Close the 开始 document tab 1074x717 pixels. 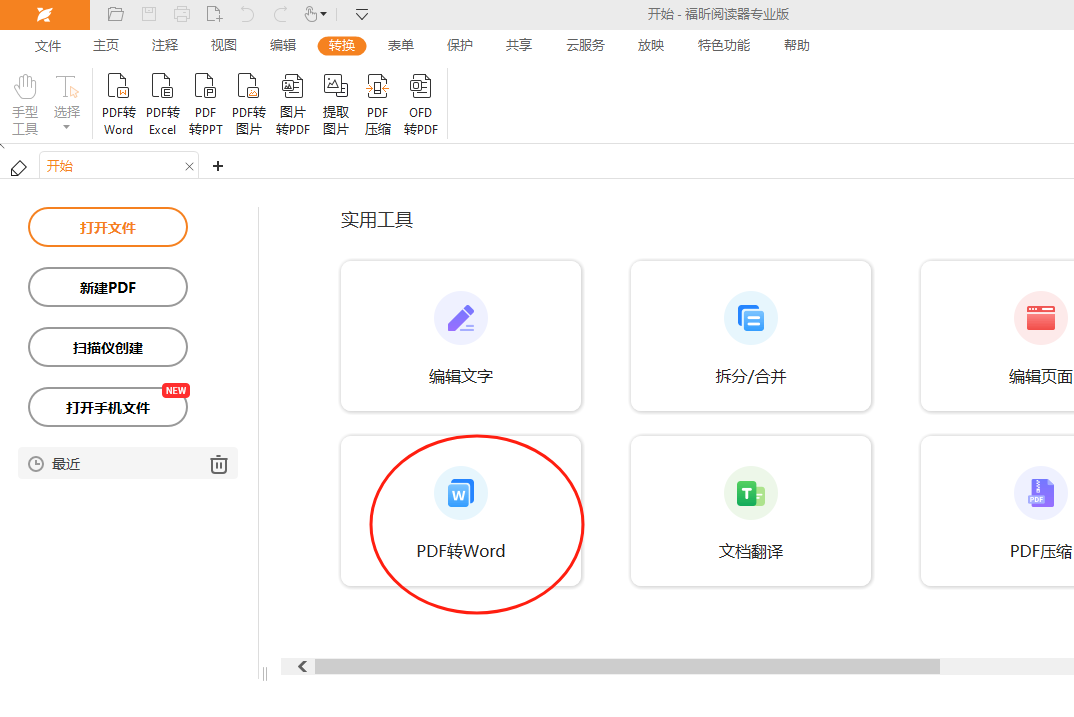[x=189, y=166]
